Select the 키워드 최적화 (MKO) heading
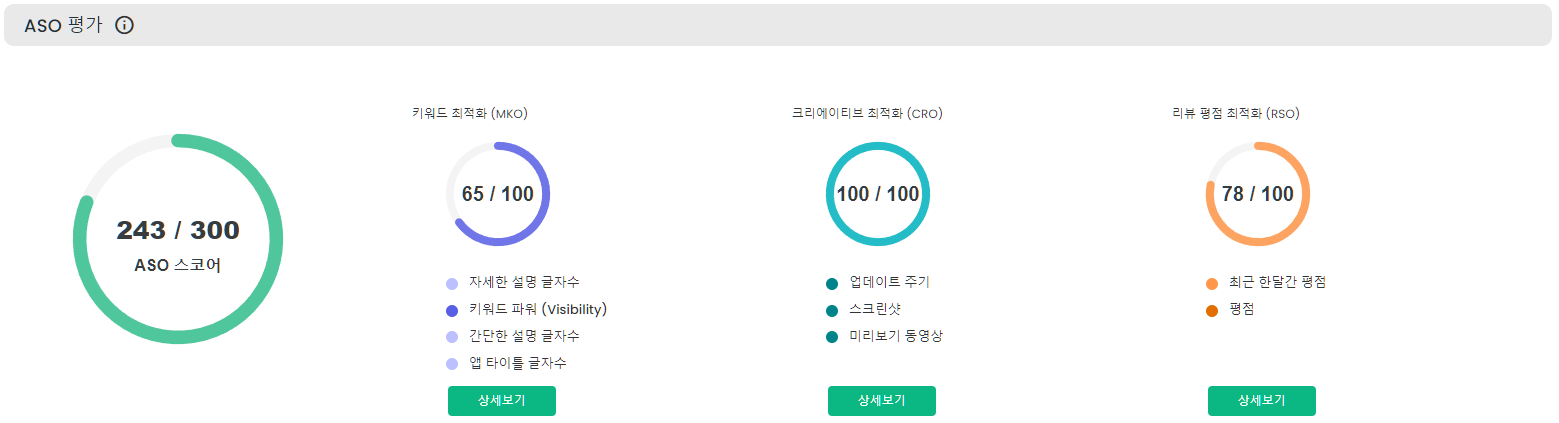This screenshot has width=1559, height=423. (470, 114)
